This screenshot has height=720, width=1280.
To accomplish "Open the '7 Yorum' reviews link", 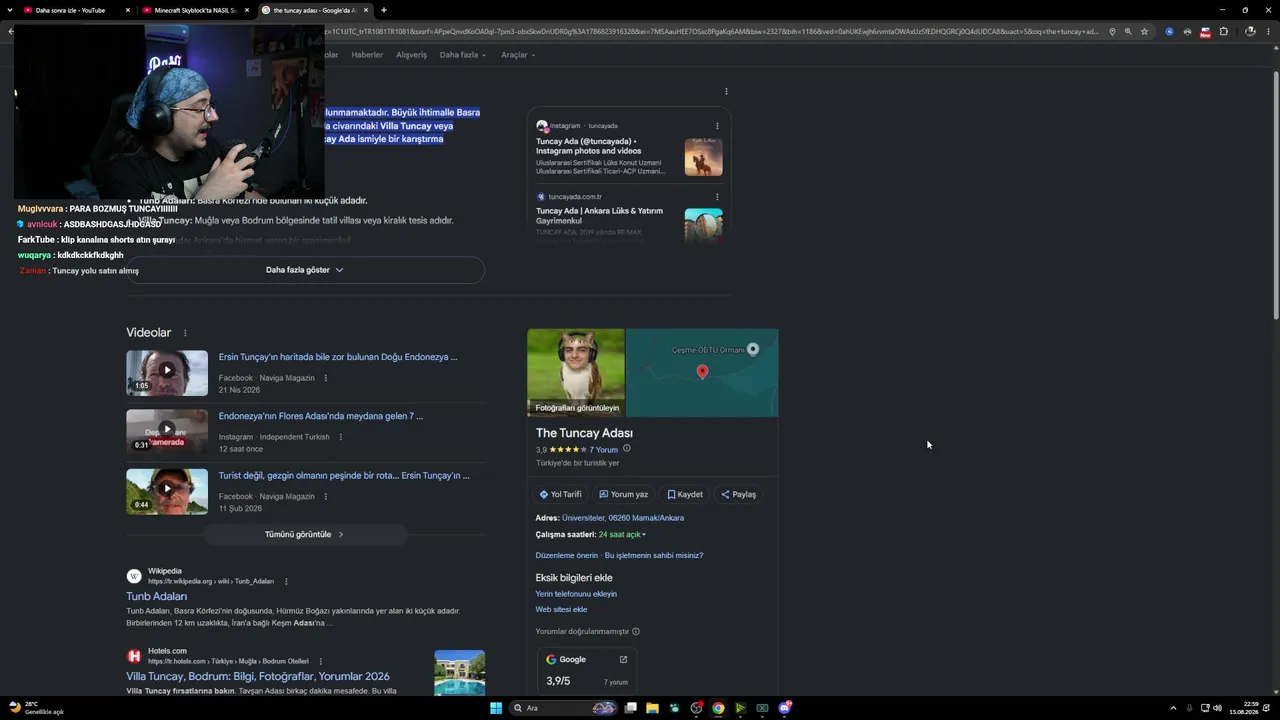I will [x=604, y=450].
